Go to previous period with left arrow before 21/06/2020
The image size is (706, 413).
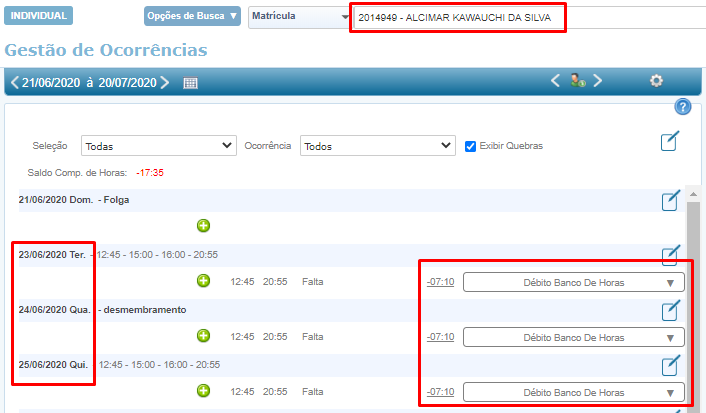pos(14,82)
